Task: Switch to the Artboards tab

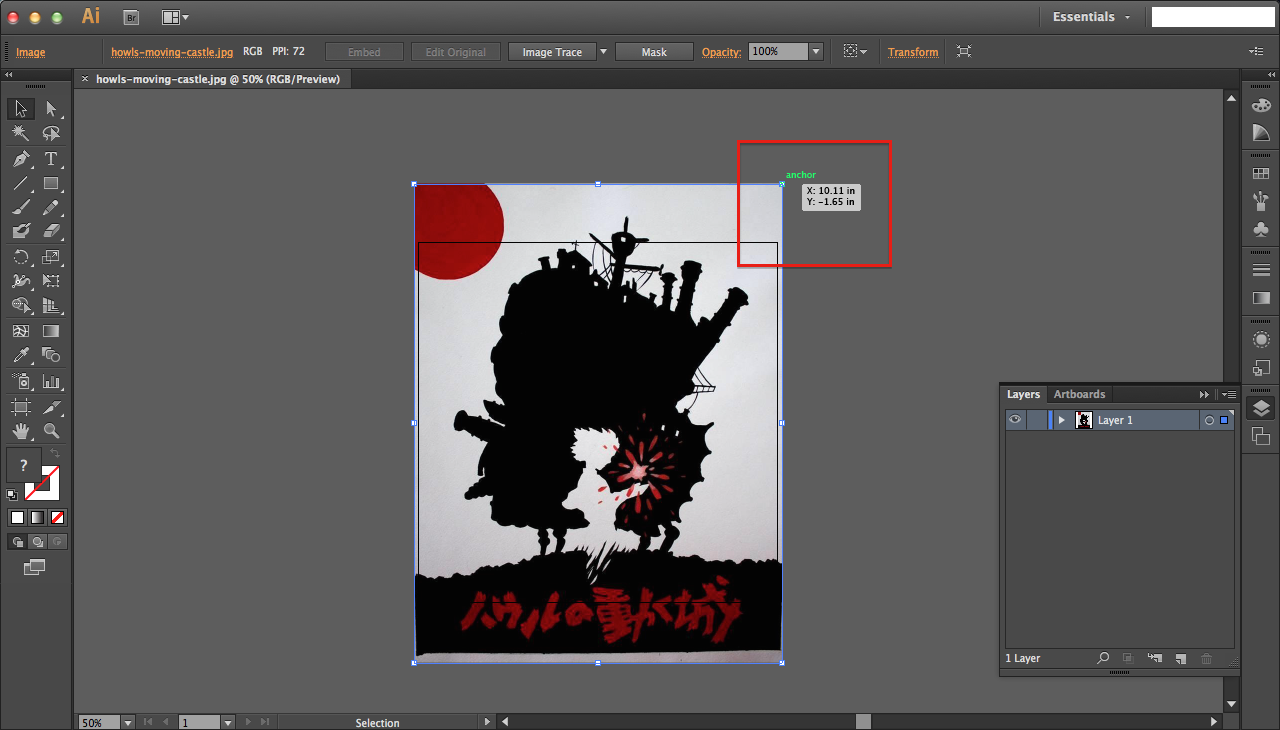Action: coord(1079,394)
